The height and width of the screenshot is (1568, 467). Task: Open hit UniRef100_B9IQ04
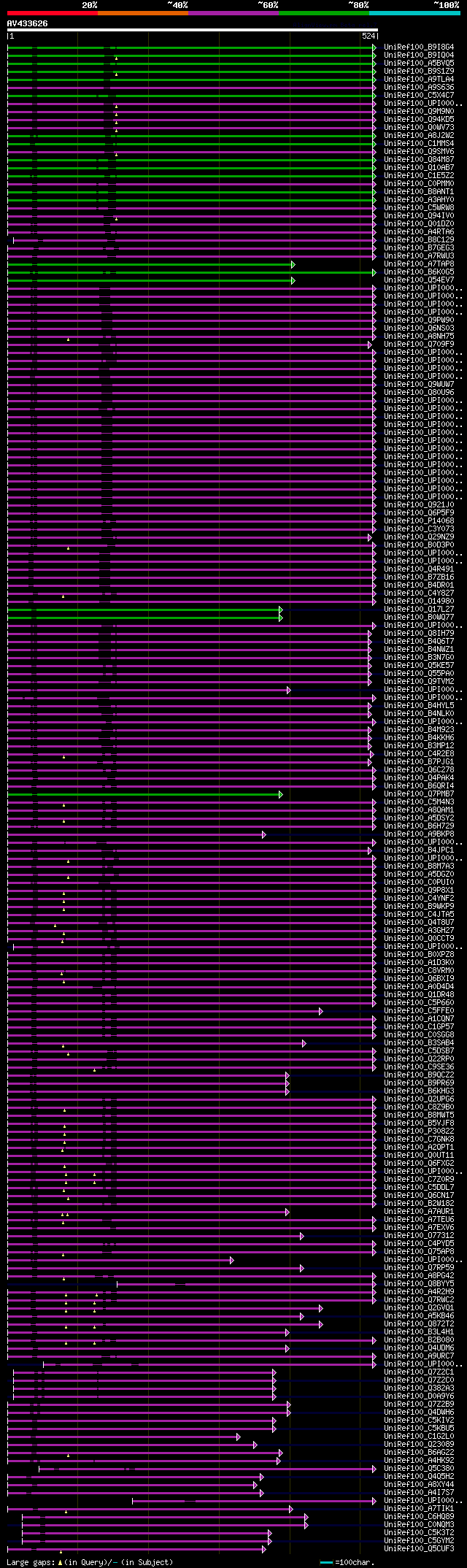click(419, 55)
